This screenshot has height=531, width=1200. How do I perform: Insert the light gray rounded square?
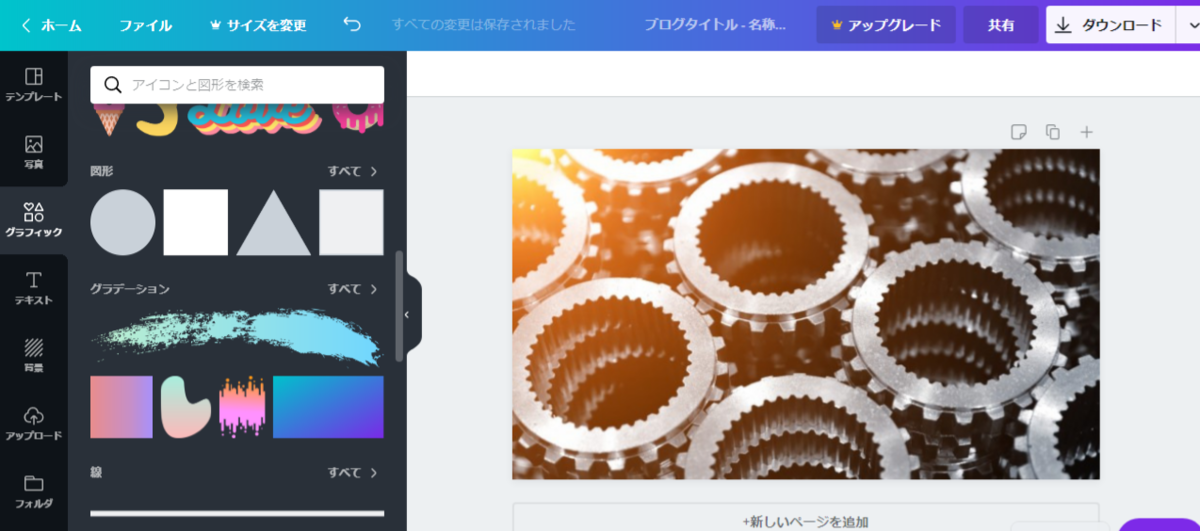coord(351,222)
